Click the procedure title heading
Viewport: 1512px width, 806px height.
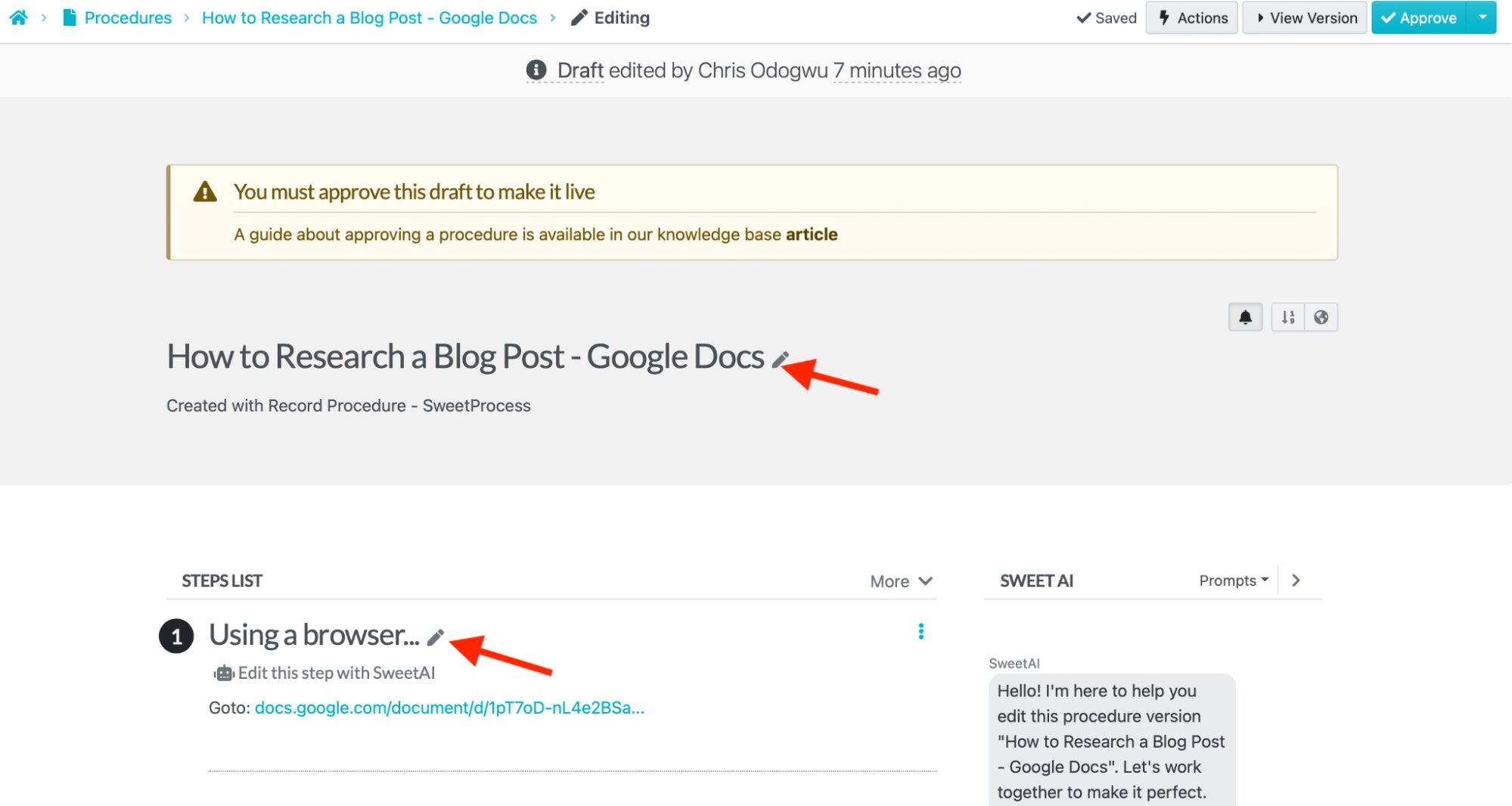click(x=465, y=356)
